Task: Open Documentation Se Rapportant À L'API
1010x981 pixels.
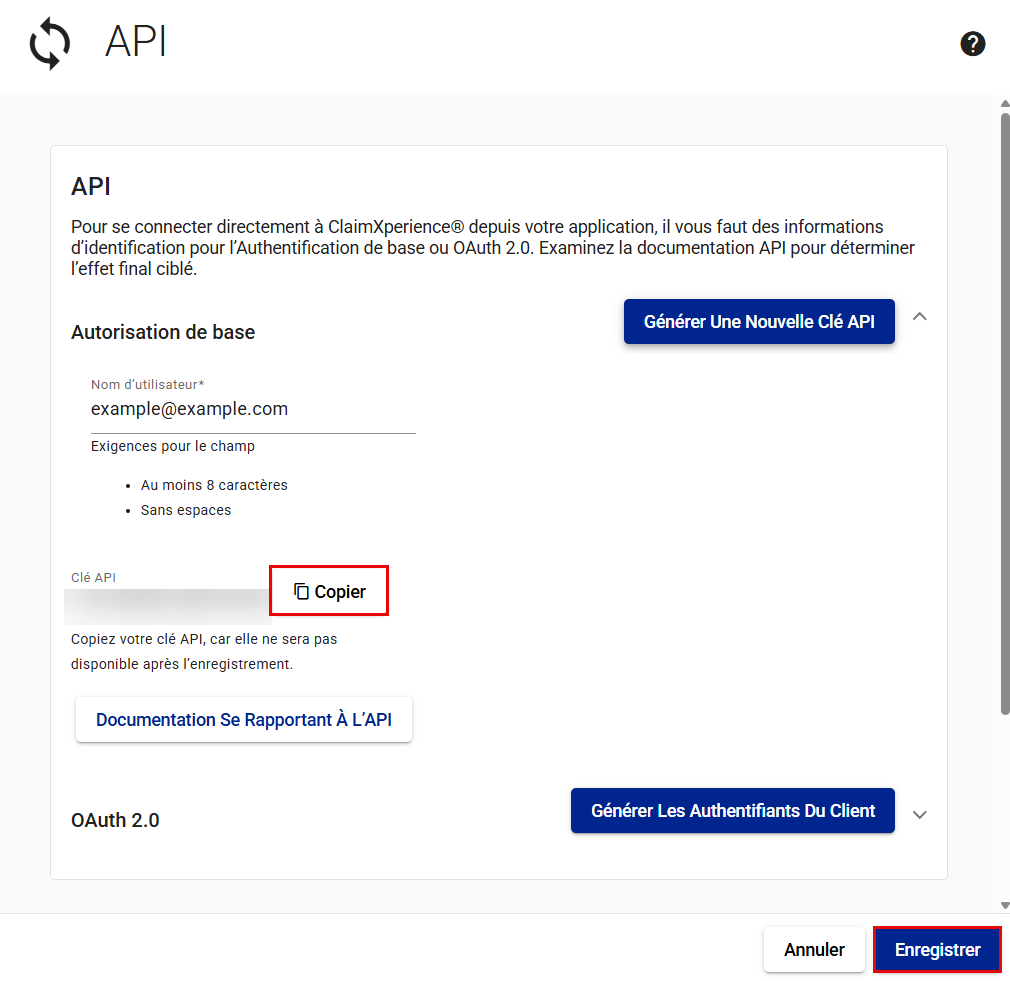Action: pos(244,720)
